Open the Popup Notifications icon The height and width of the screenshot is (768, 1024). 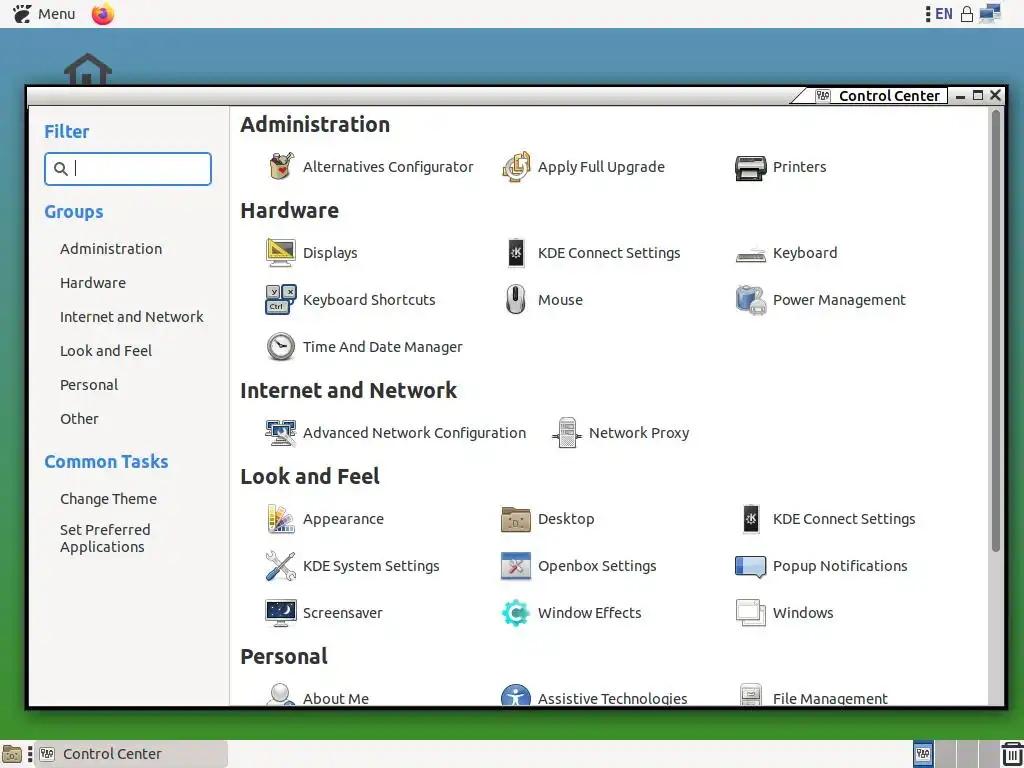(750, 567)
